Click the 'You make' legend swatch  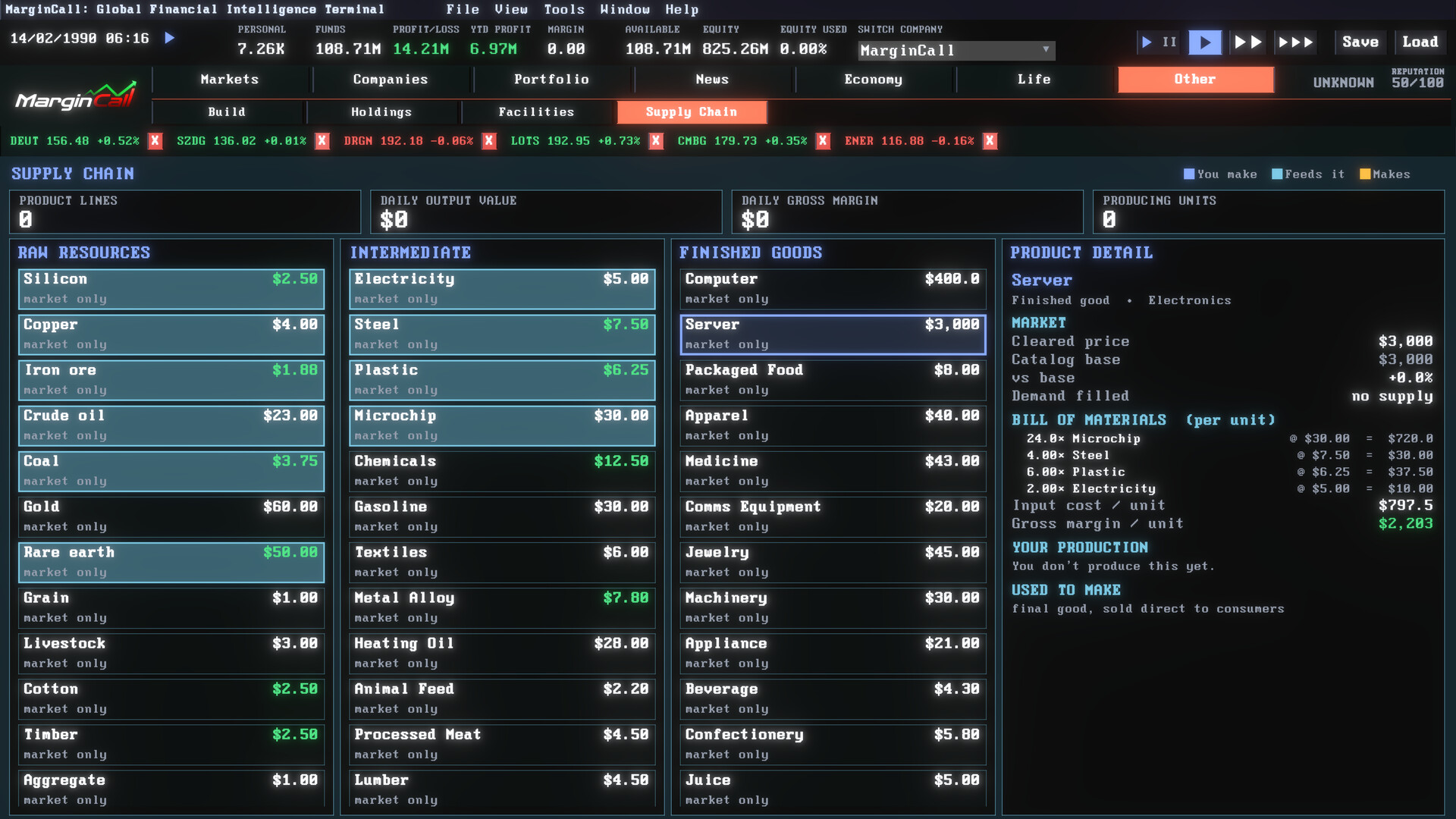coord(1189,174)
